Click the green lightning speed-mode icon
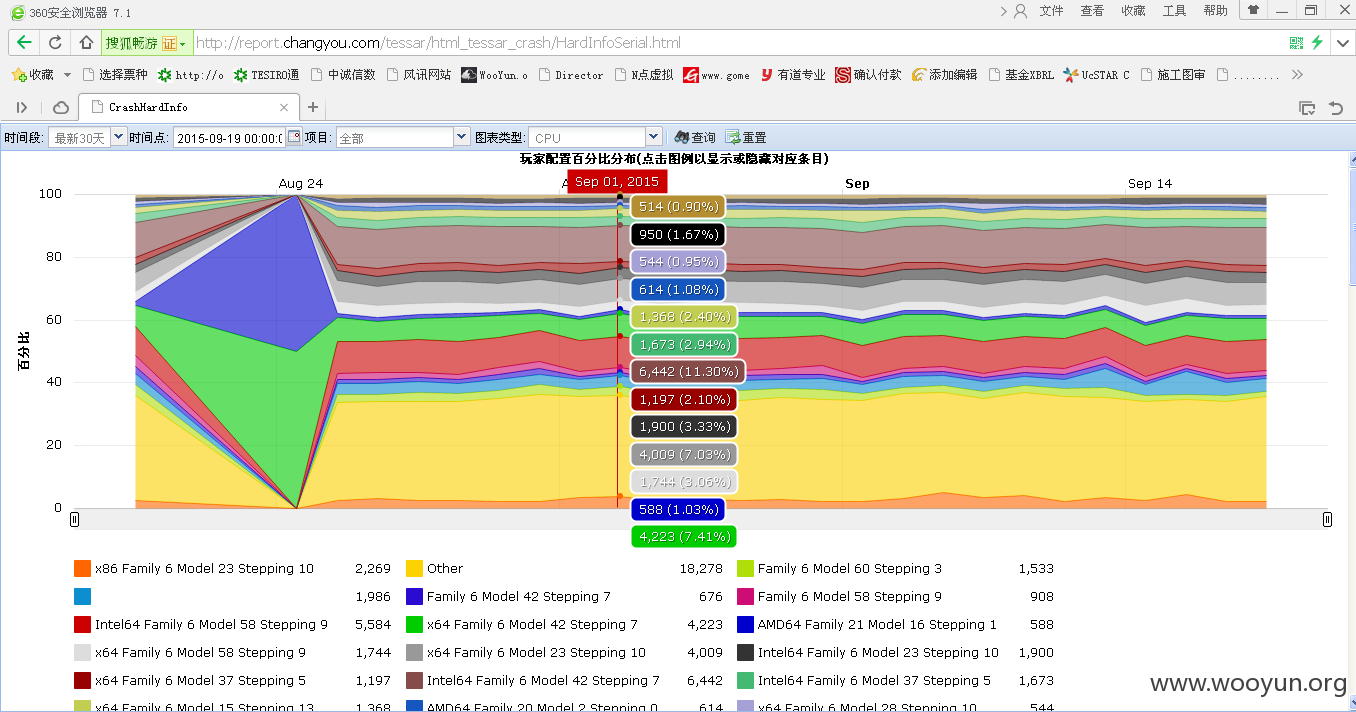The width and height of the screenshot is (1356, 712). click(x=1317, y=43)
